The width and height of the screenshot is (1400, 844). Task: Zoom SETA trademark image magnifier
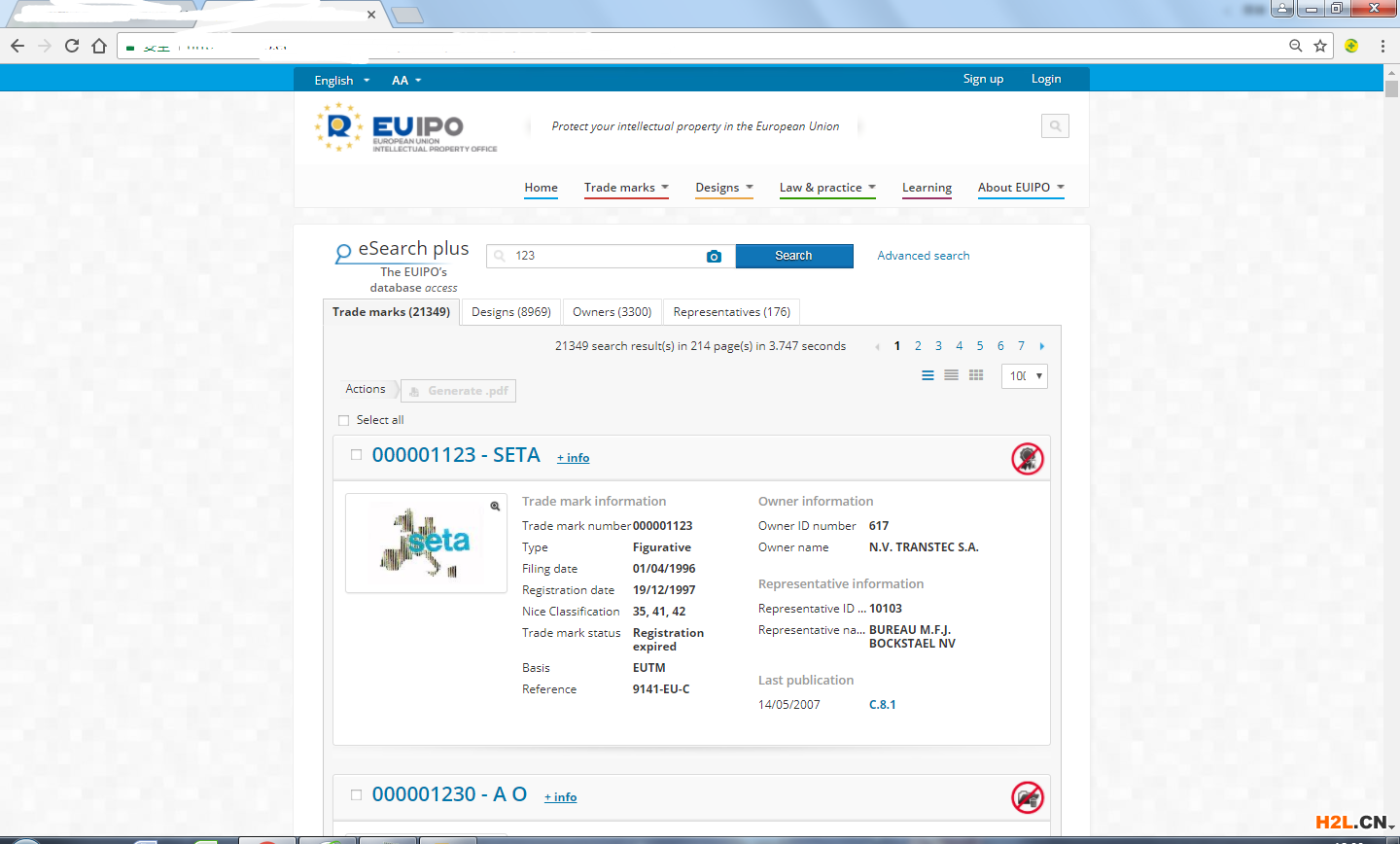pyautogui.click(x=495, y=506)
